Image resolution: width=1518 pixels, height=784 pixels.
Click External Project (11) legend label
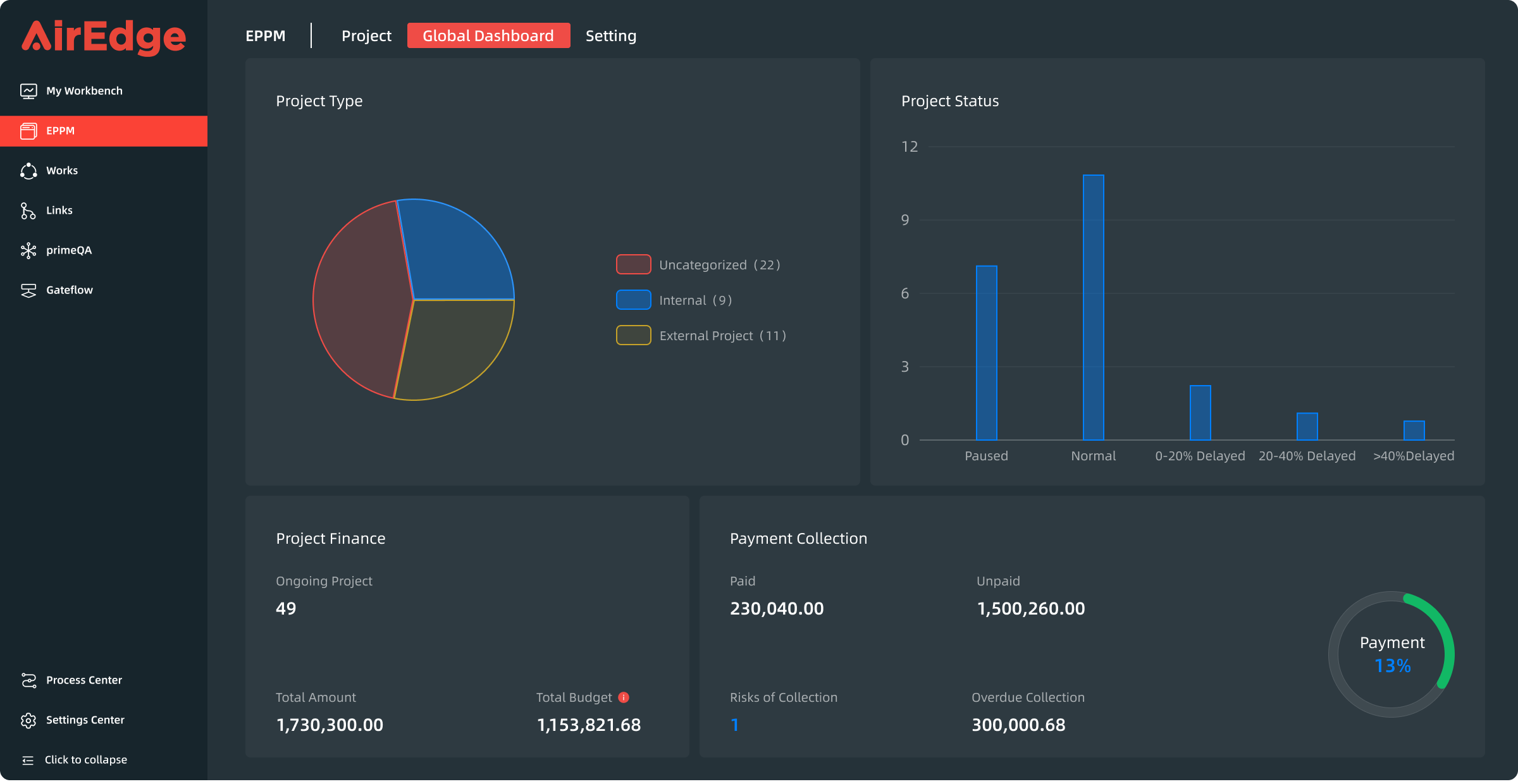(x=722, y=336)
